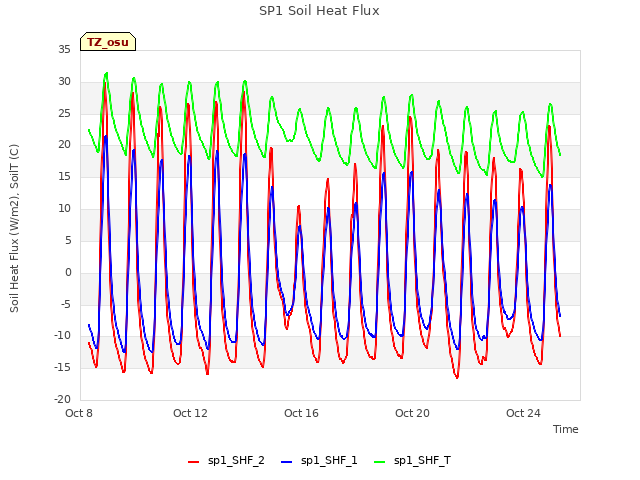640x480 pixels.
Task: Click the blue sp1_SHF_1 legend swatch
Action: 287,462
